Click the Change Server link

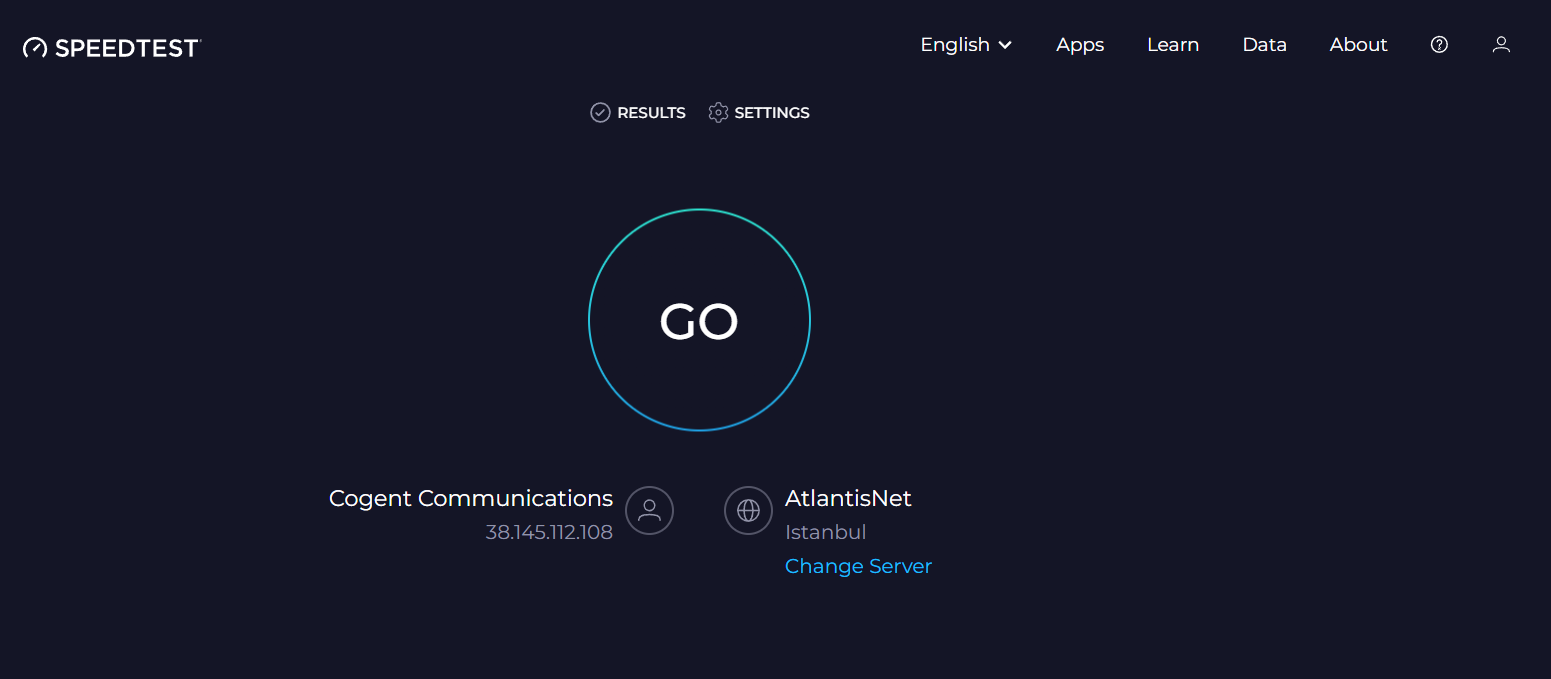click(x=858, y=566)
